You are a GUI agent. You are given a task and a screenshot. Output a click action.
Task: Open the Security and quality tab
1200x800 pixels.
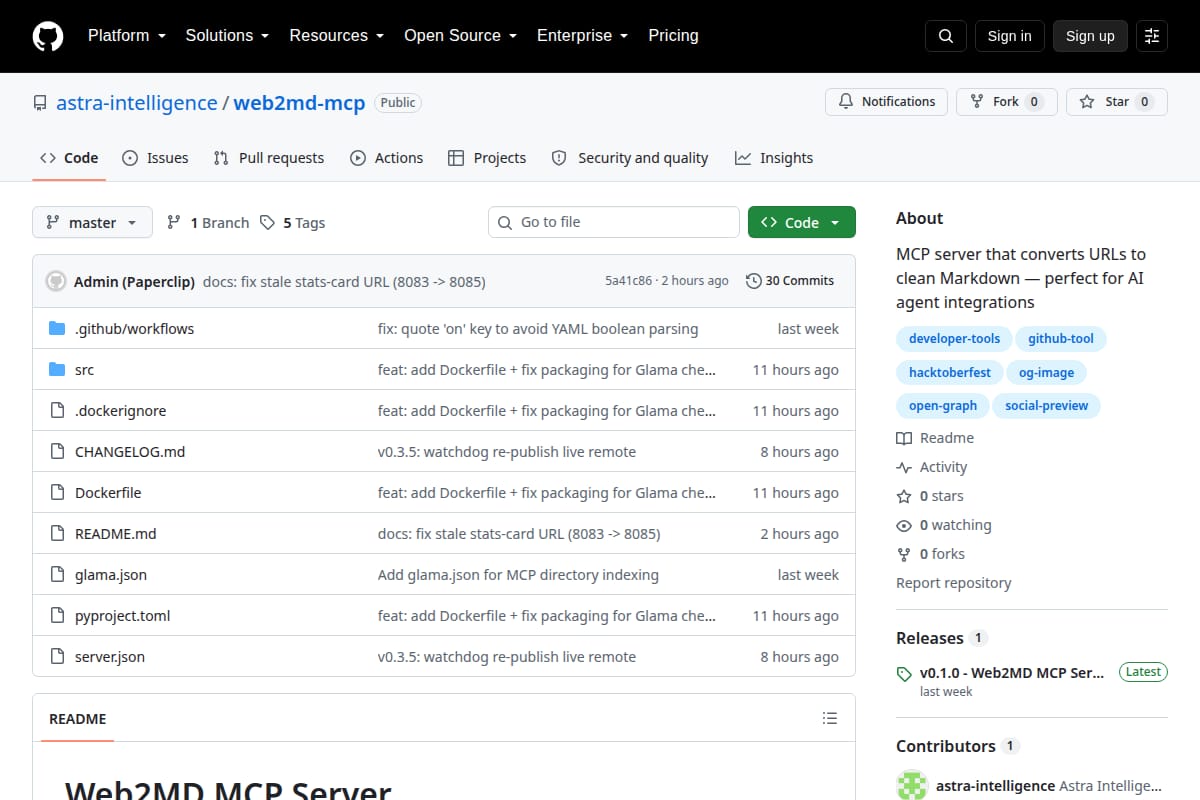click(x=630, y=158)
